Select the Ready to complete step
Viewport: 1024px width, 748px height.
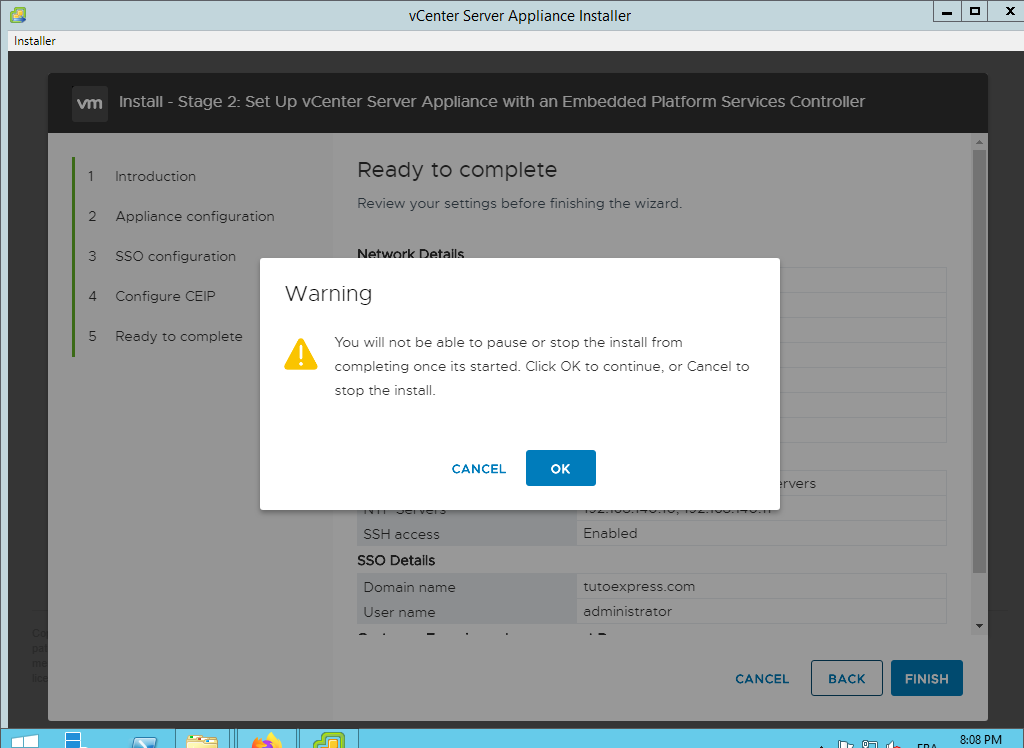178,336
